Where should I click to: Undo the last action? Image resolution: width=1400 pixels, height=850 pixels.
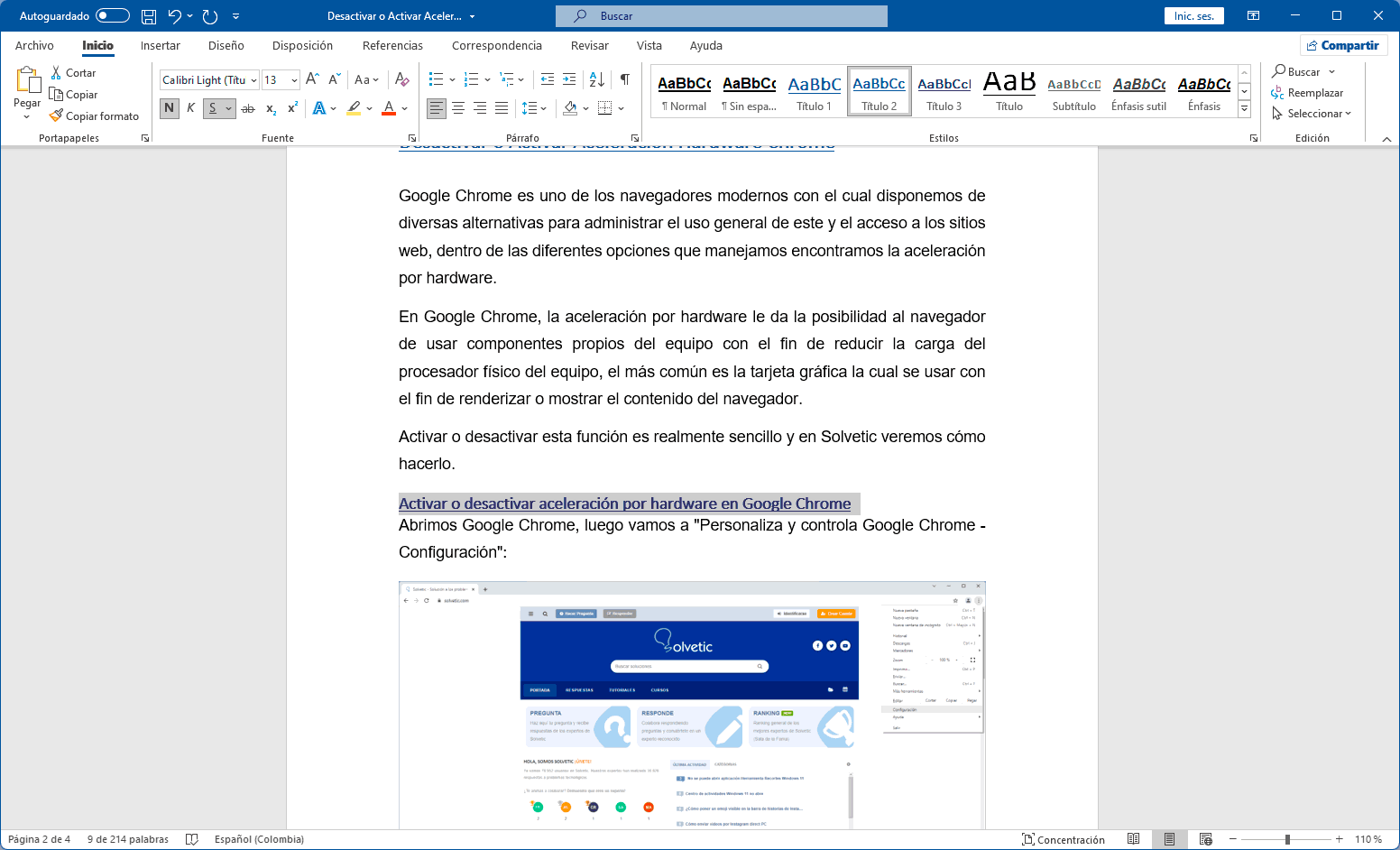(x=175, y=16)
